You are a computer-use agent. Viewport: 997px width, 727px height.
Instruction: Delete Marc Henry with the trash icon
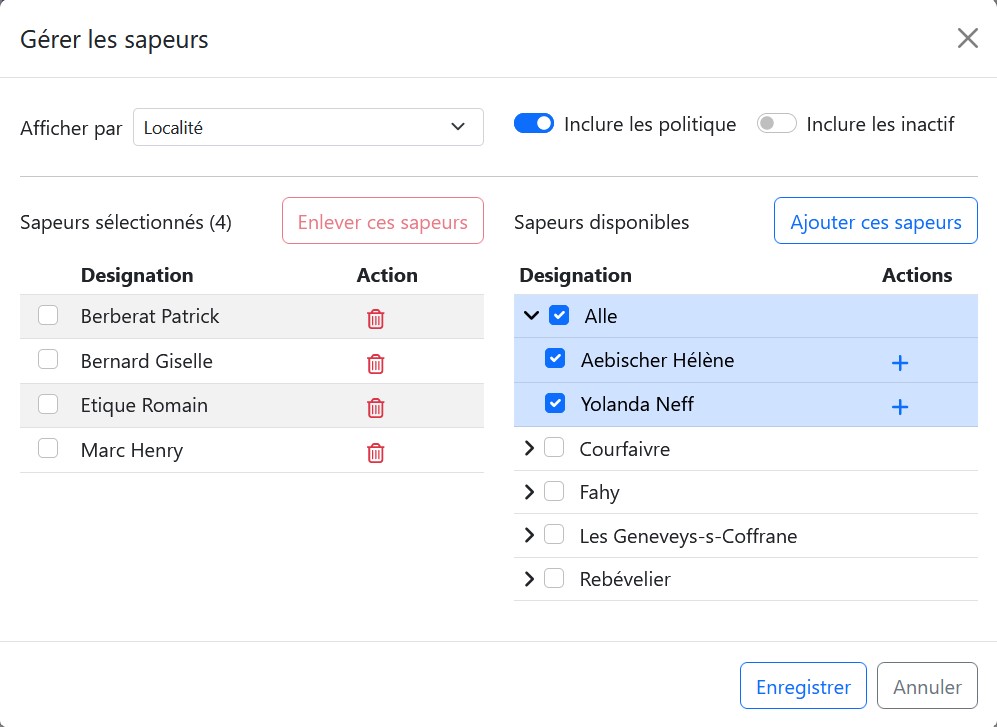[375, 452]
